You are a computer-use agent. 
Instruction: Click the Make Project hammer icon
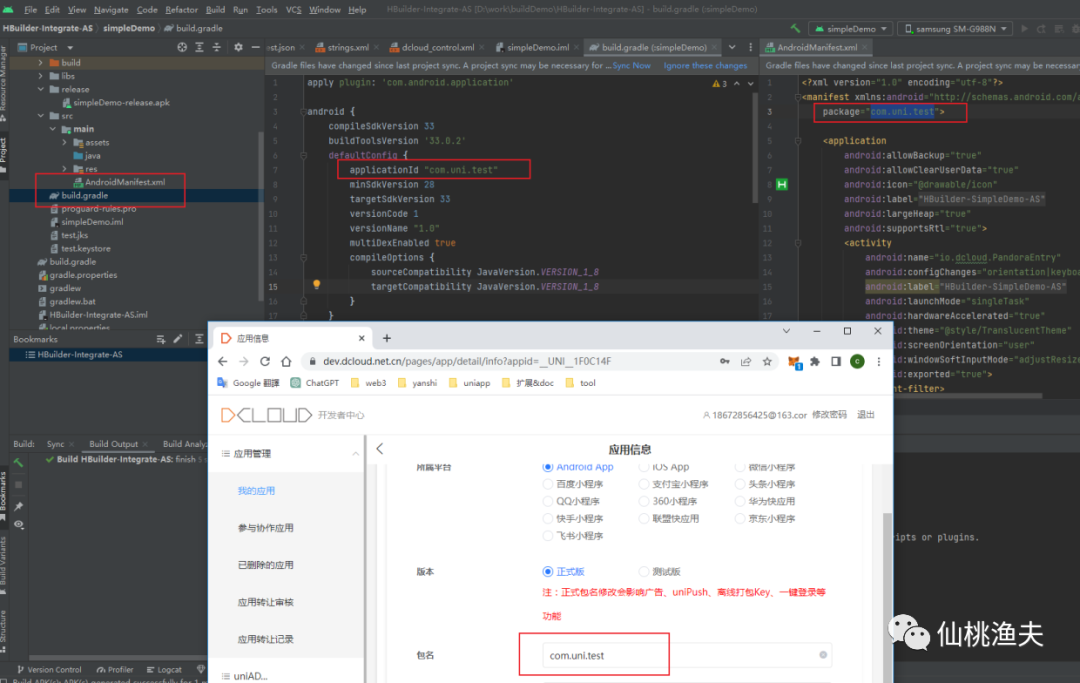[796, 28]
